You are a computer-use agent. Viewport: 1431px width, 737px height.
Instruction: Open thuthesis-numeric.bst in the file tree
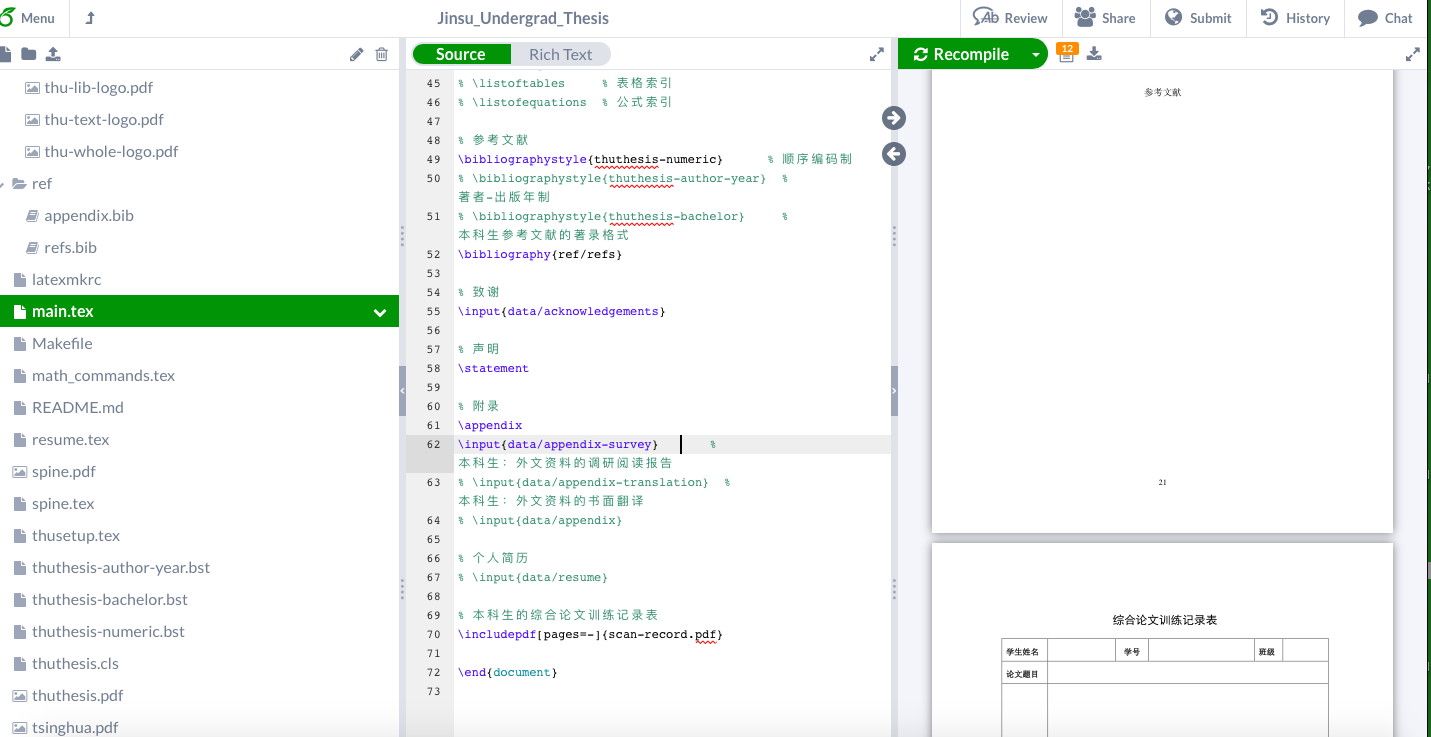click(x=108, y=632)
